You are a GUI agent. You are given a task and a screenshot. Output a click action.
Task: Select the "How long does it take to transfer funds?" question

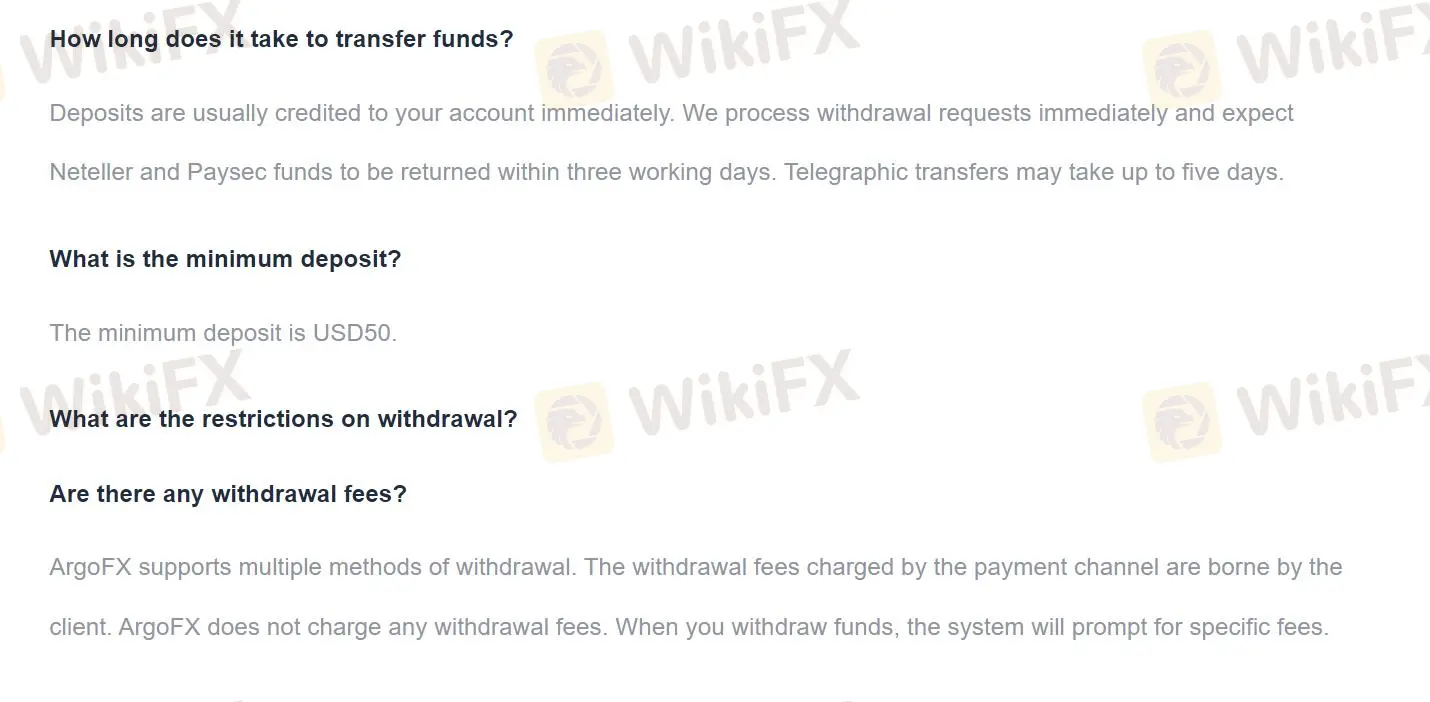point(281,39)
